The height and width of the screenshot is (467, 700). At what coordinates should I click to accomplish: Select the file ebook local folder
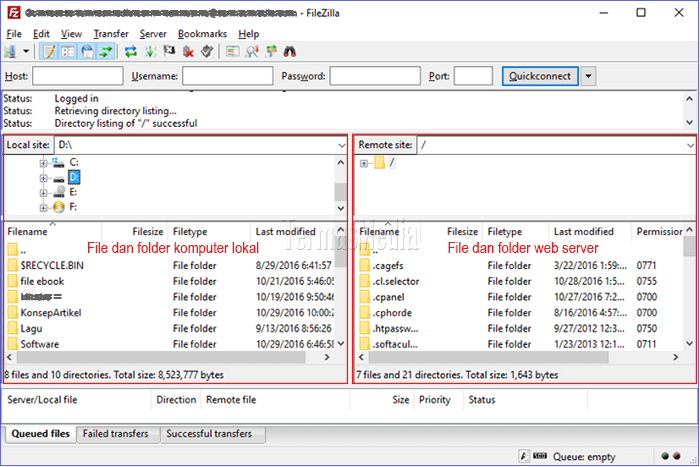click(x=42, y=281)
